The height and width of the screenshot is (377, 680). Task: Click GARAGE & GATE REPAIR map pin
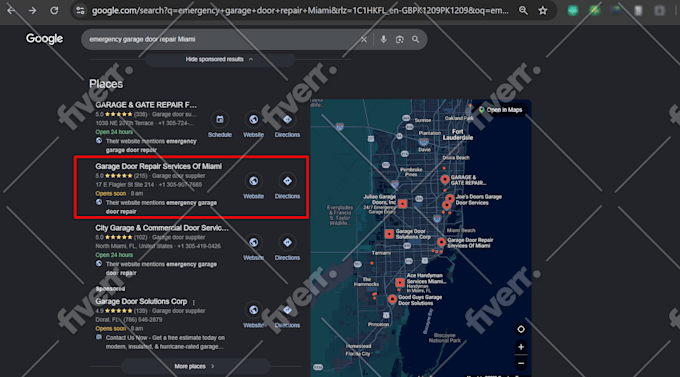pyautogui.click(x=445, y=179)
